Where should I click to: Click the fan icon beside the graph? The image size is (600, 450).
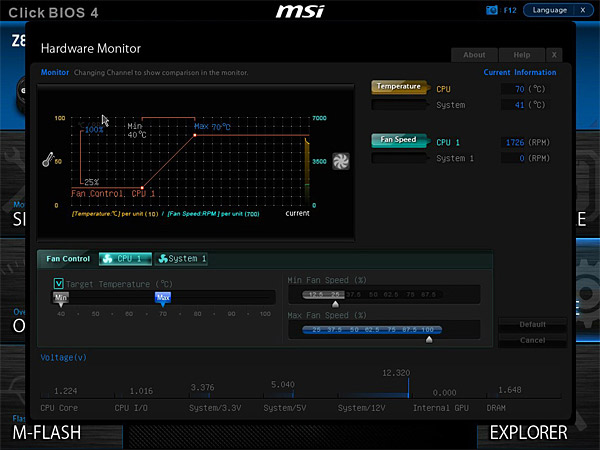pos(341,161)
